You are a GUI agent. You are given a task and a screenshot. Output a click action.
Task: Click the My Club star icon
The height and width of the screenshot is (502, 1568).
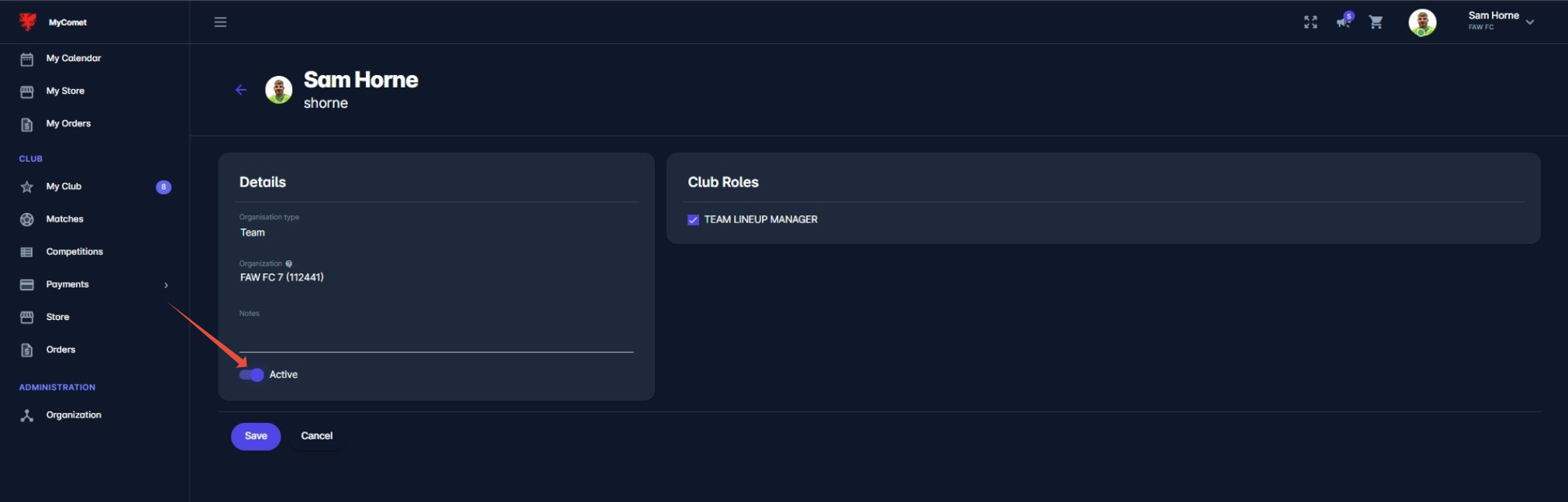click(27, 187)
